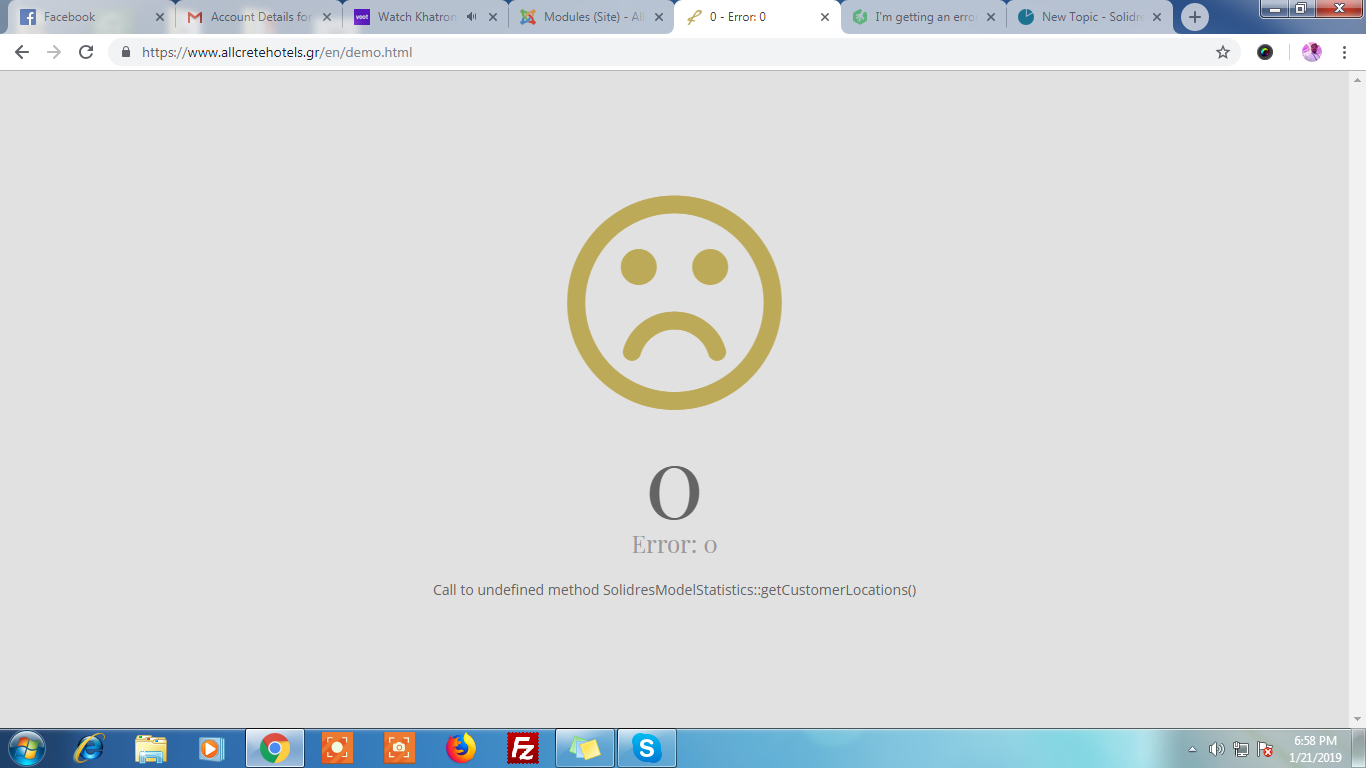Open a new browser tab

[1194, 17]
